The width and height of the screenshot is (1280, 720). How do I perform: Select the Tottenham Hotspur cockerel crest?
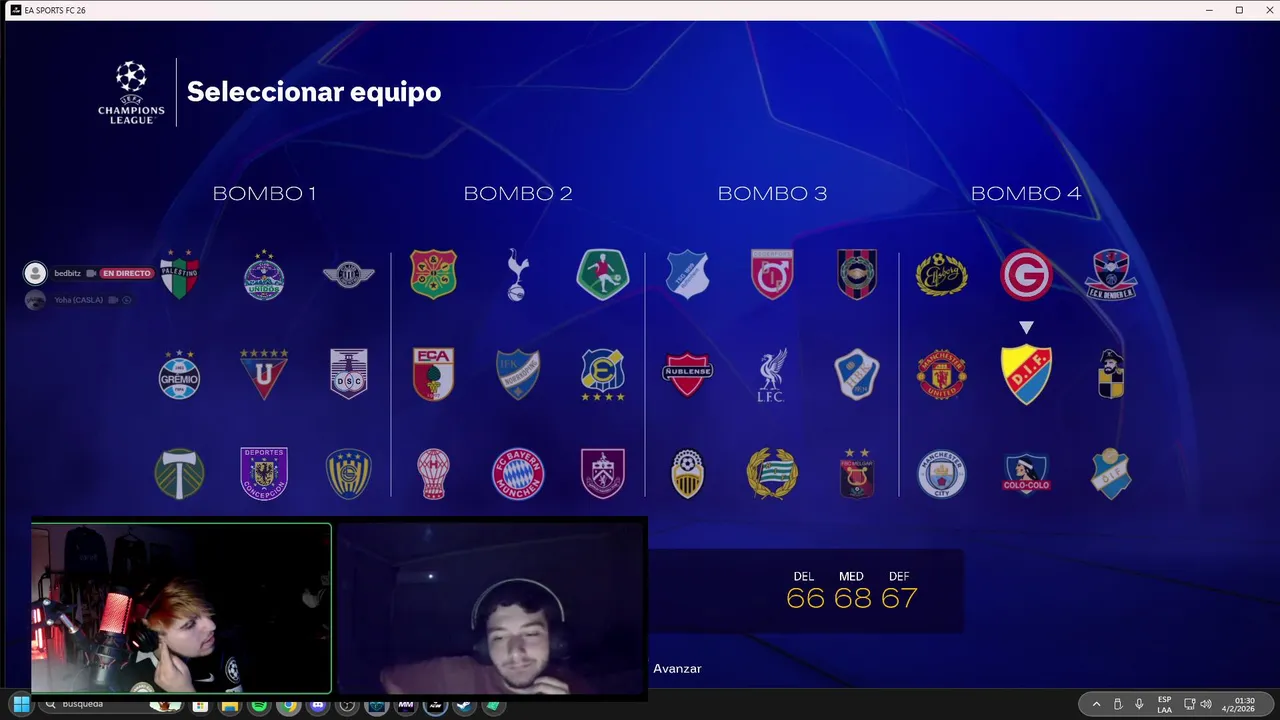517,275
